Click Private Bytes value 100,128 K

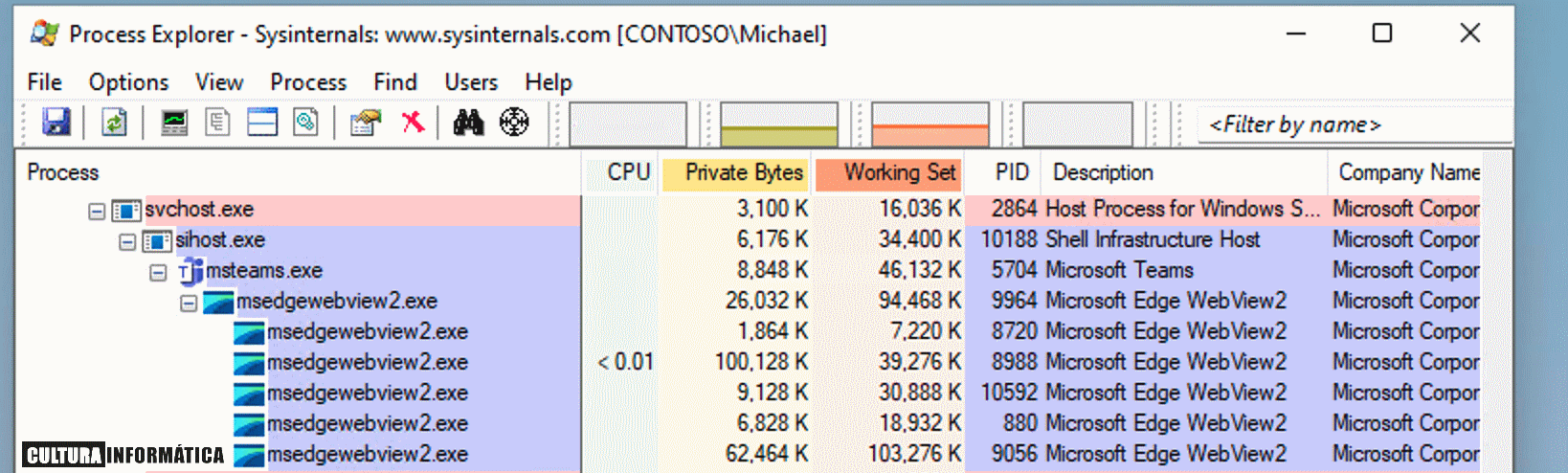click(761, 363)
